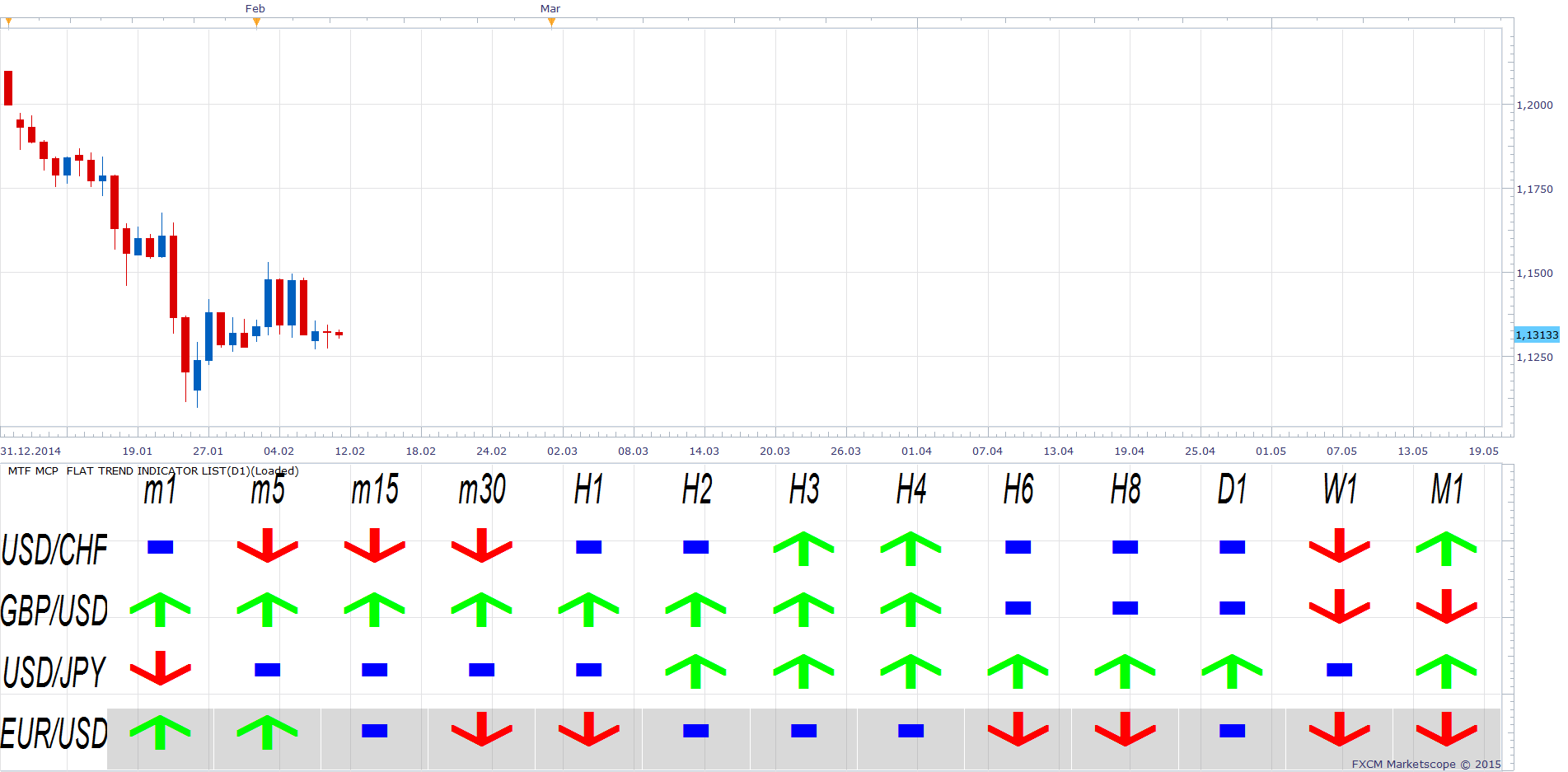1568x772 pixels.
Task: Click the EUR/USD H8 red down arrow
Action: click(x=1125, y=729)
